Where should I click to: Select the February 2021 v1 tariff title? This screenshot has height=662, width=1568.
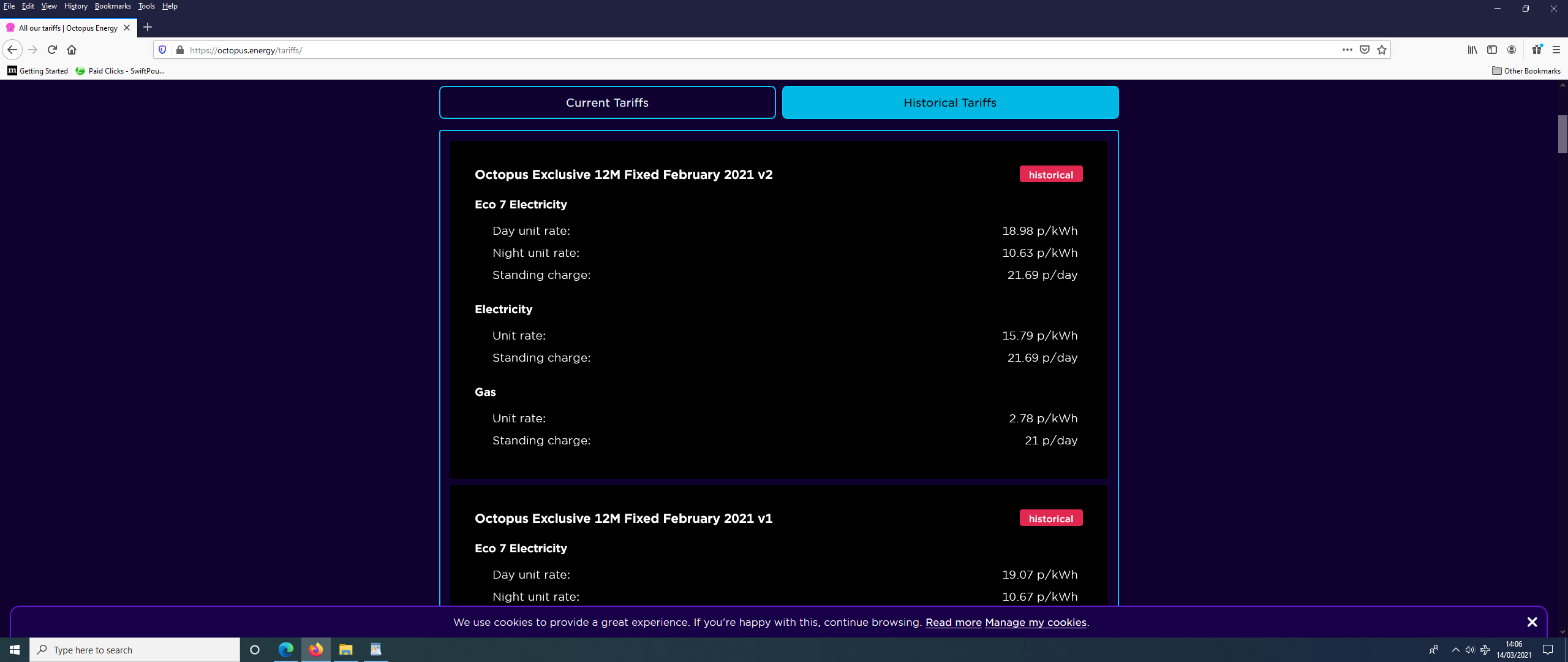point(623,519)
